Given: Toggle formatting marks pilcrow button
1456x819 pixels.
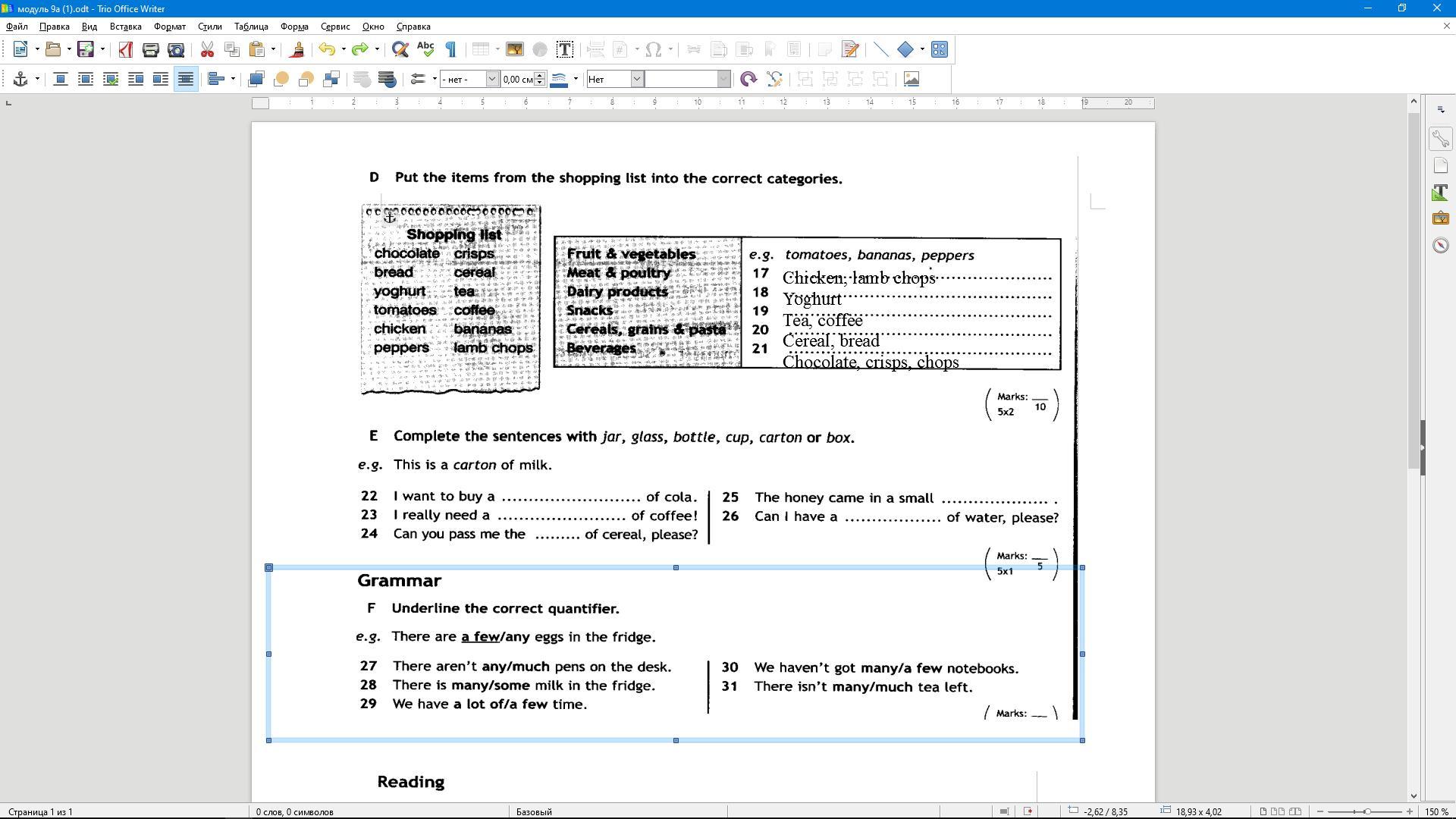Looking at the screenshot, I should pos(450,50).
